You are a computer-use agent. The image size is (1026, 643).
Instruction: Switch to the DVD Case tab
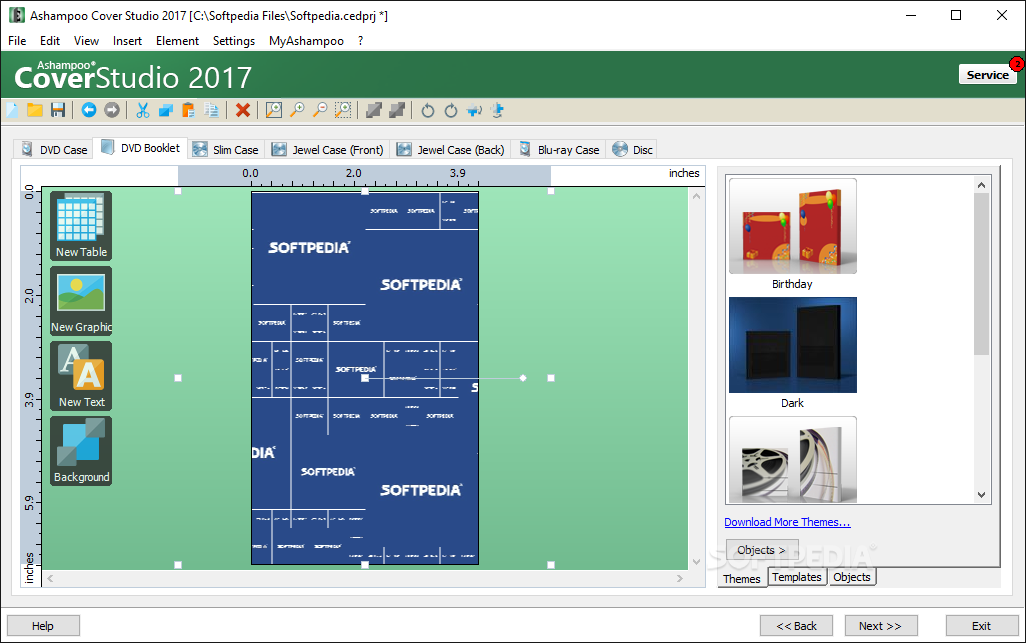pyautogui.click(x=54, y=149)
